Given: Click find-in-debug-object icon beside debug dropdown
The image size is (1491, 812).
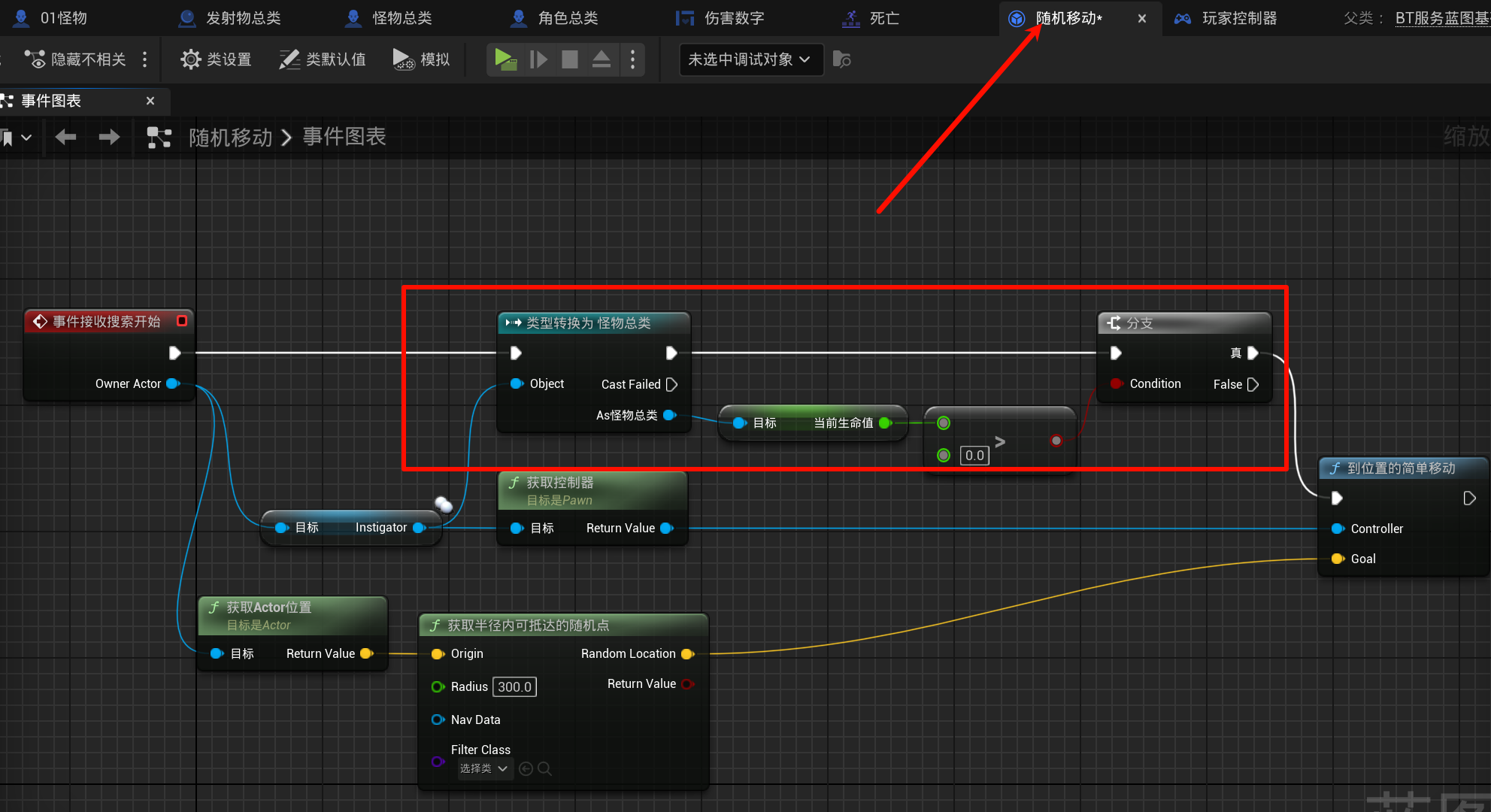Looking at the screenshot, I should pyautogui.click(x=842, y=59).
